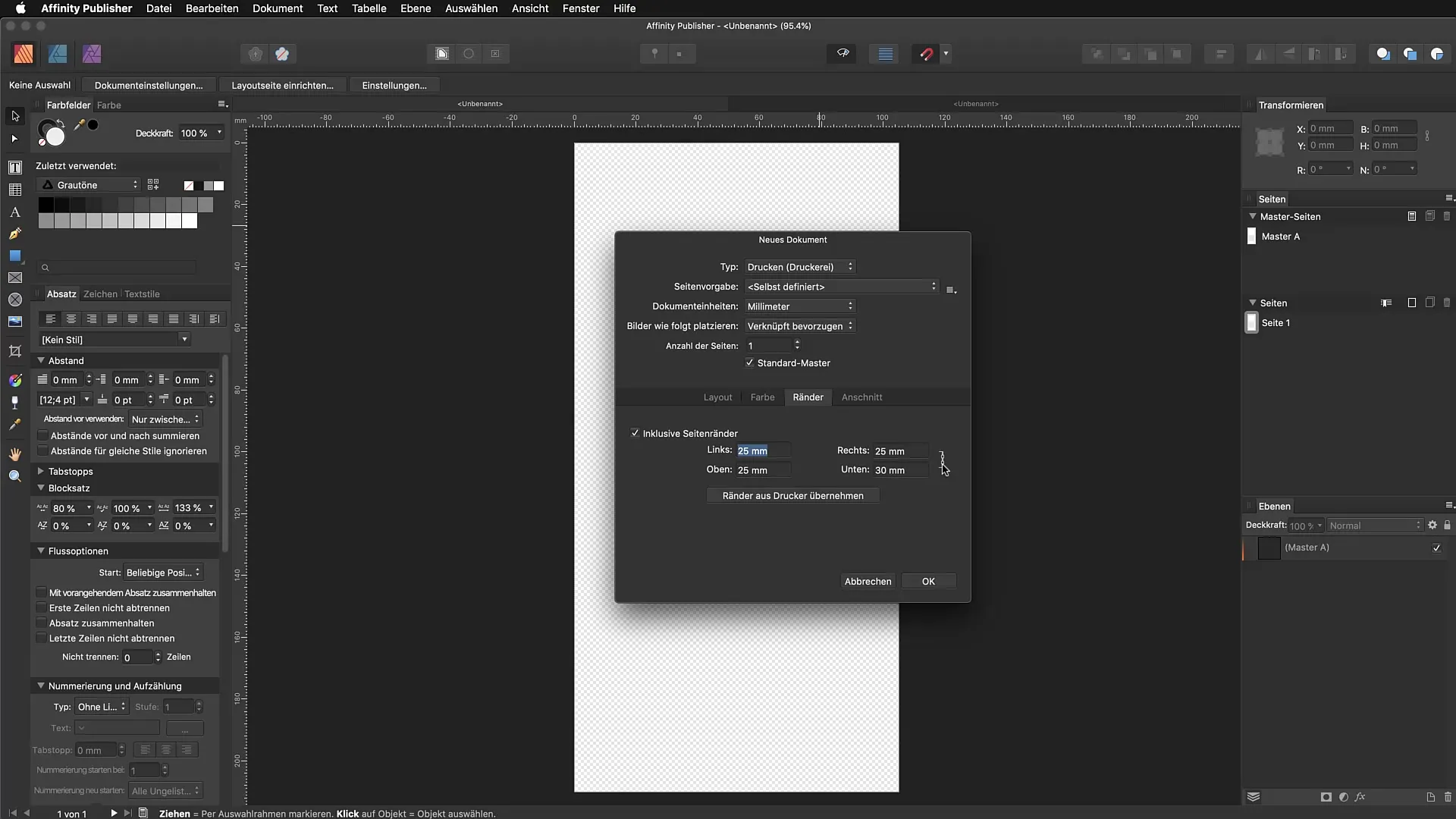
Task: Select the Move tool arrow
Action: tap(15, 116)
